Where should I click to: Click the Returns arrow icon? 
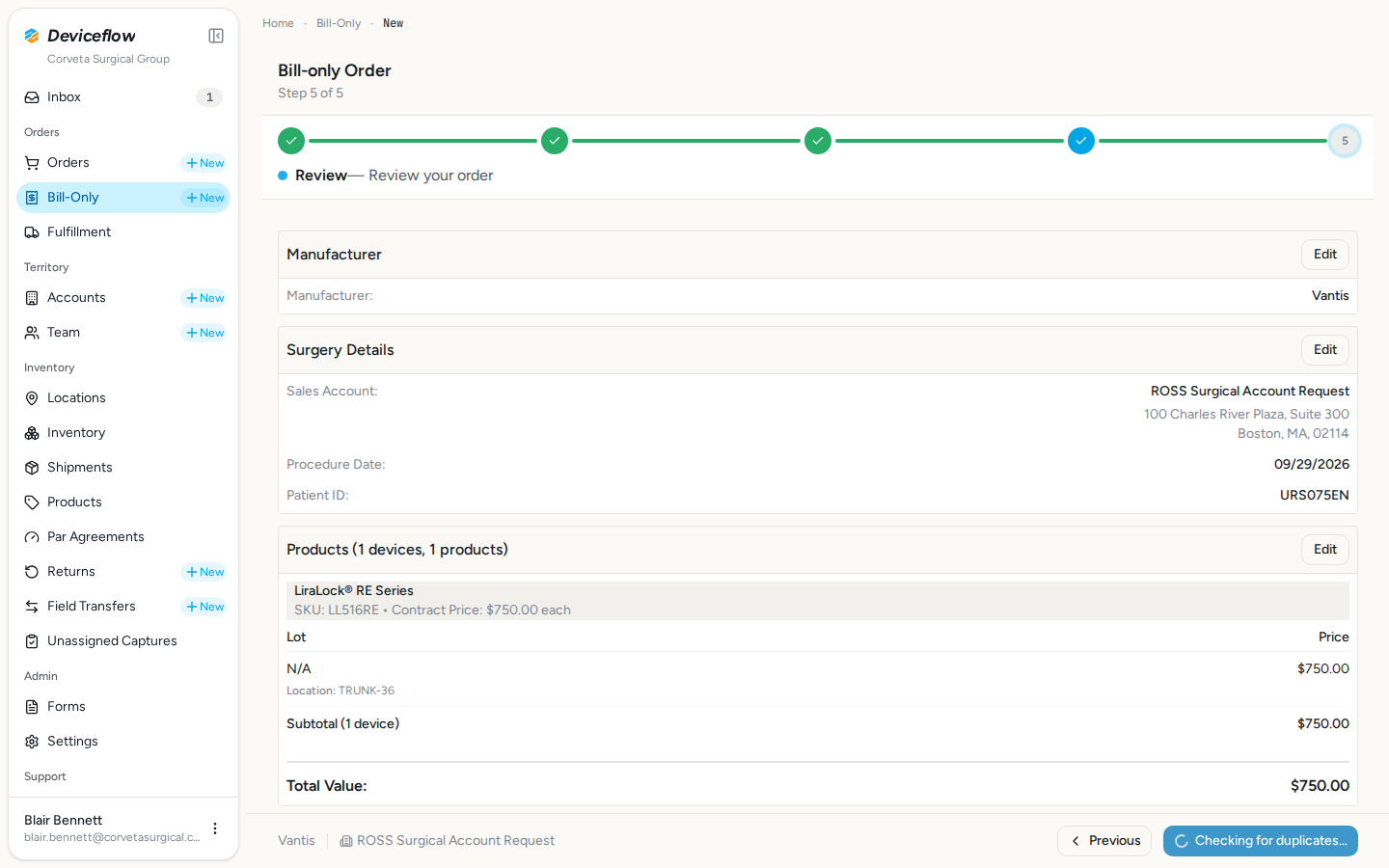click(x=32, y=572)
